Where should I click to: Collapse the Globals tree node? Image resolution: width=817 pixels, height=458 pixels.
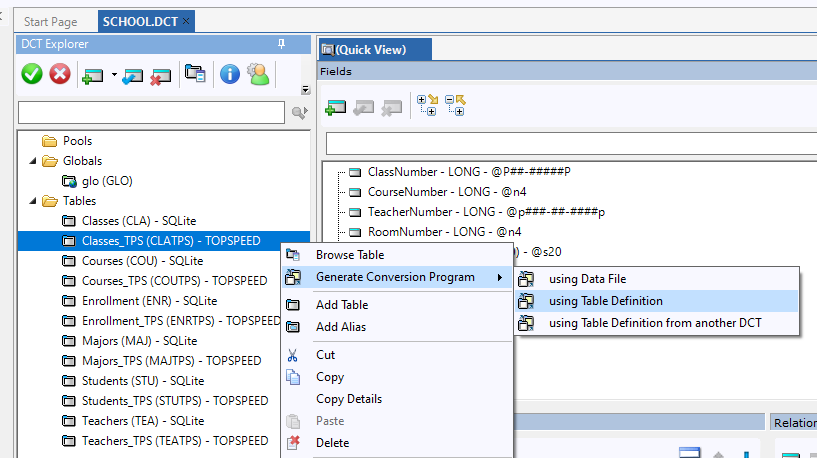click(x=31, y=161)
